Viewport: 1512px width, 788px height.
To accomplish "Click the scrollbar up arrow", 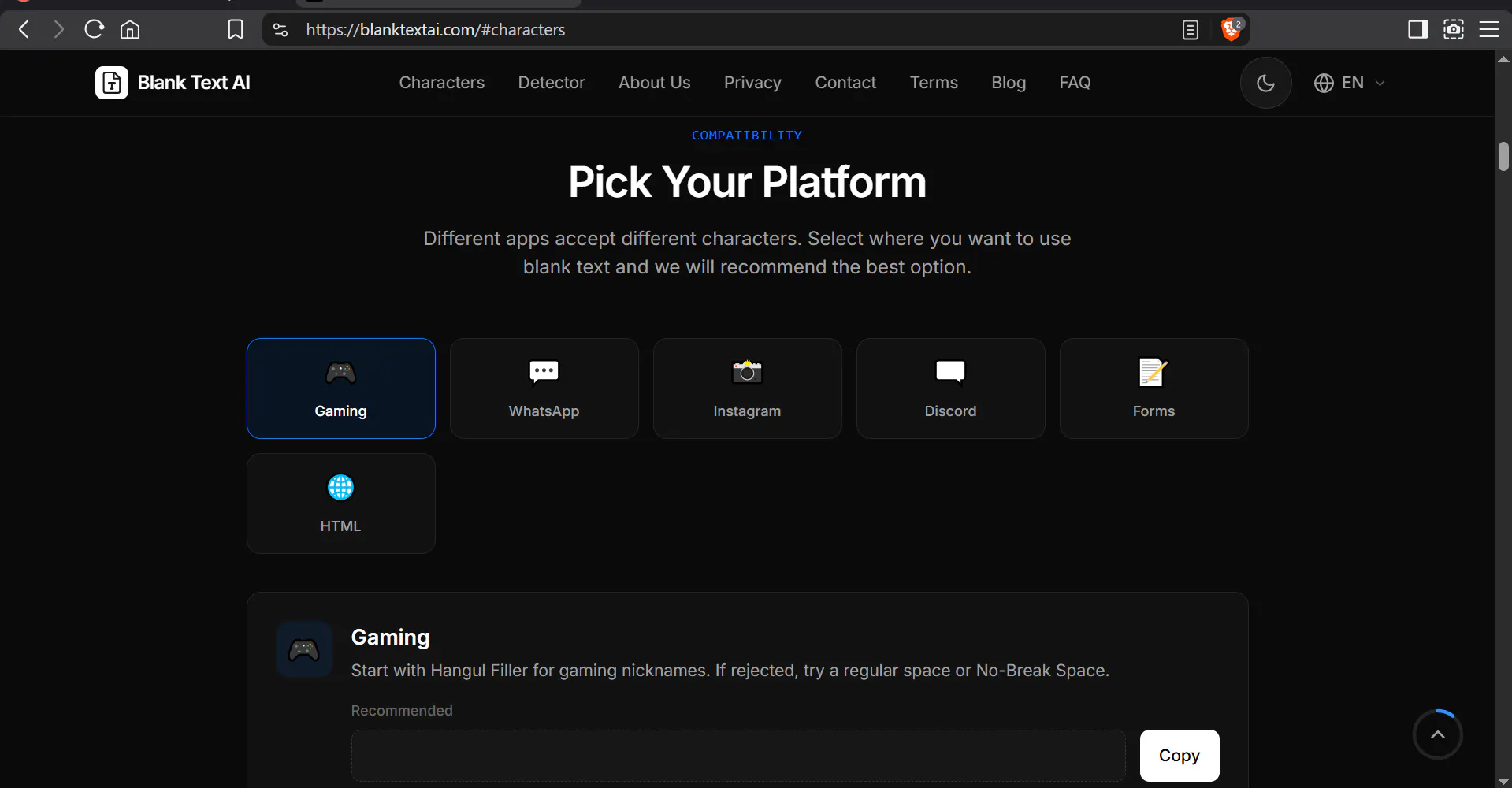I will click(1503, 58).
